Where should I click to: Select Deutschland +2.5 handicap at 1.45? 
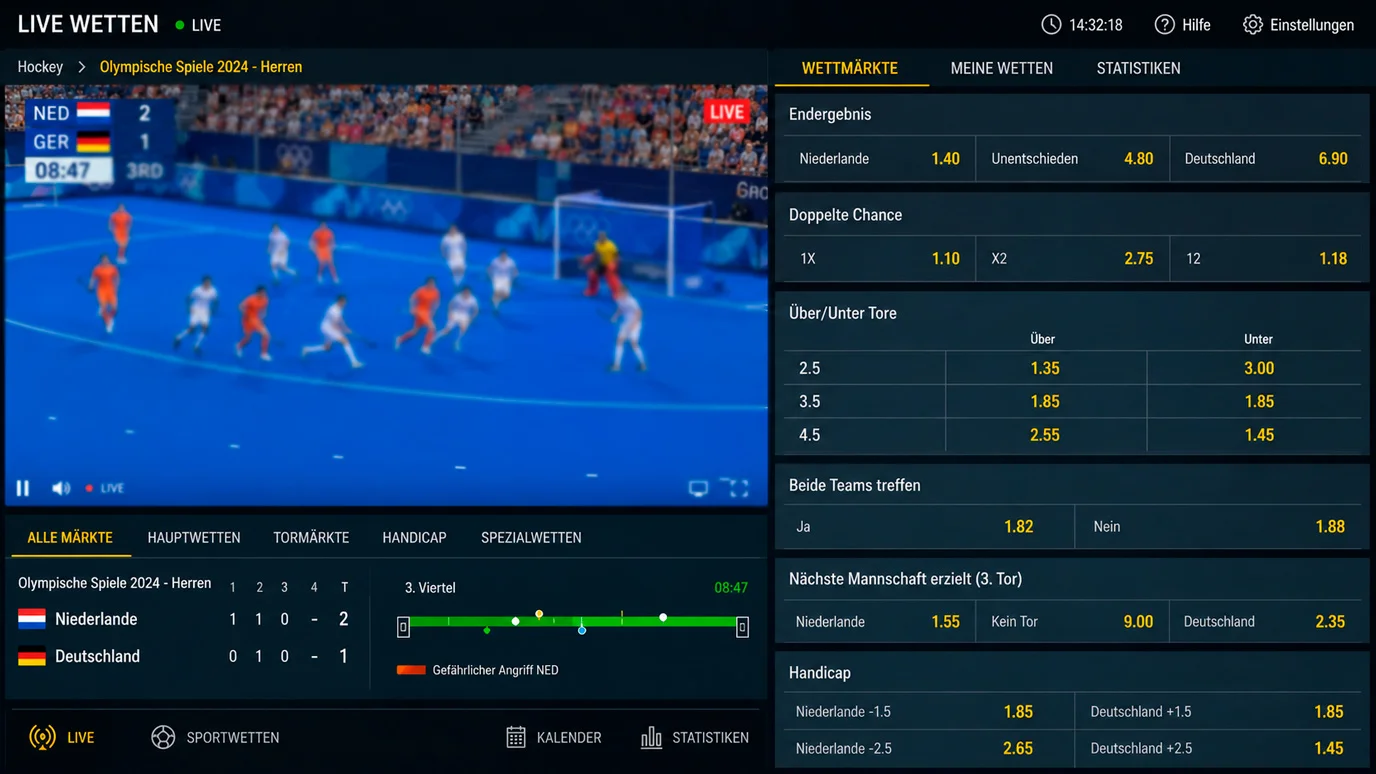pos(1219,748)
